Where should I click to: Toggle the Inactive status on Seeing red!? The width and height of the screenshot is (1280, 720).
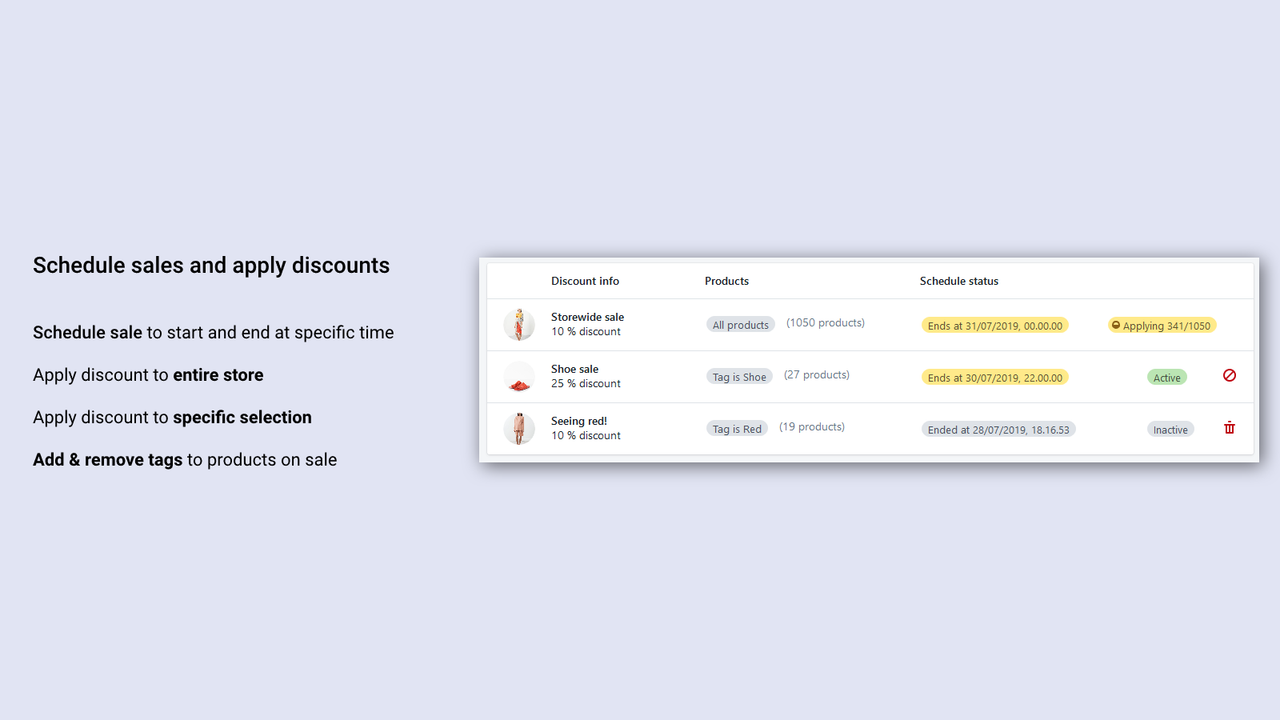[1170, 429]
